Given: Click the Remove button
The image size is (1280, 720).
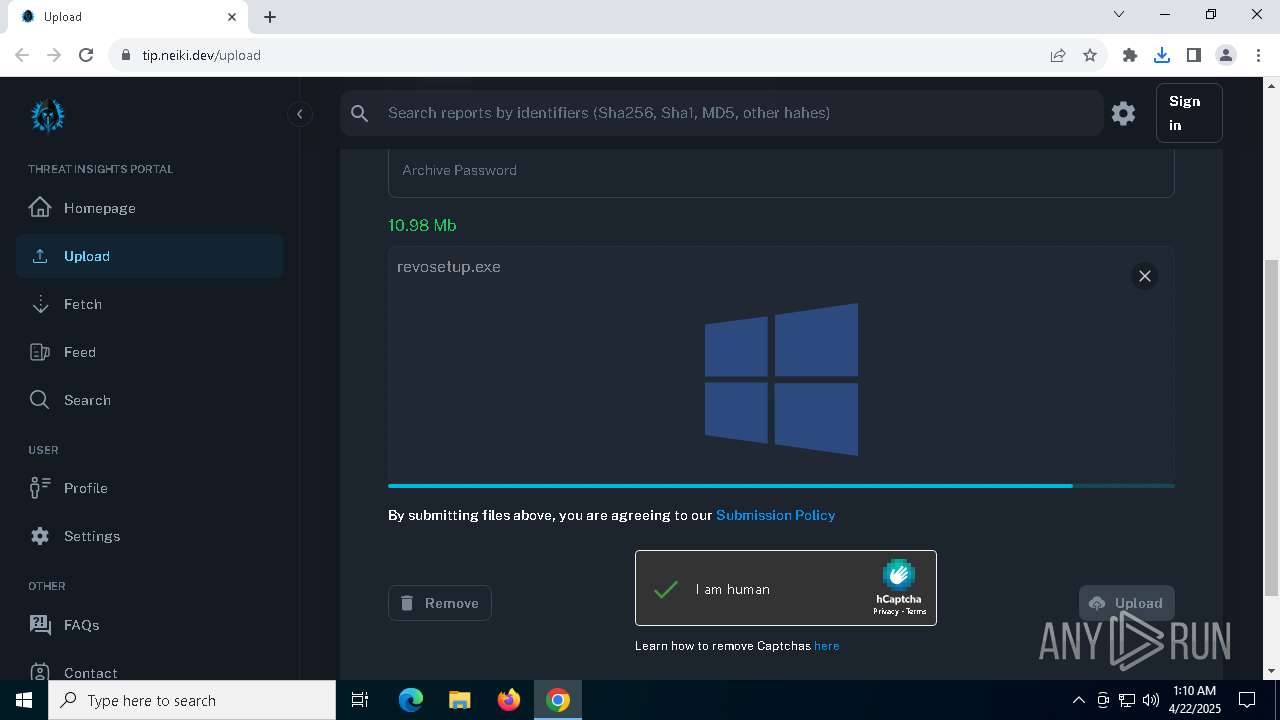Looking at the screenshot, I should click(440, 603).
